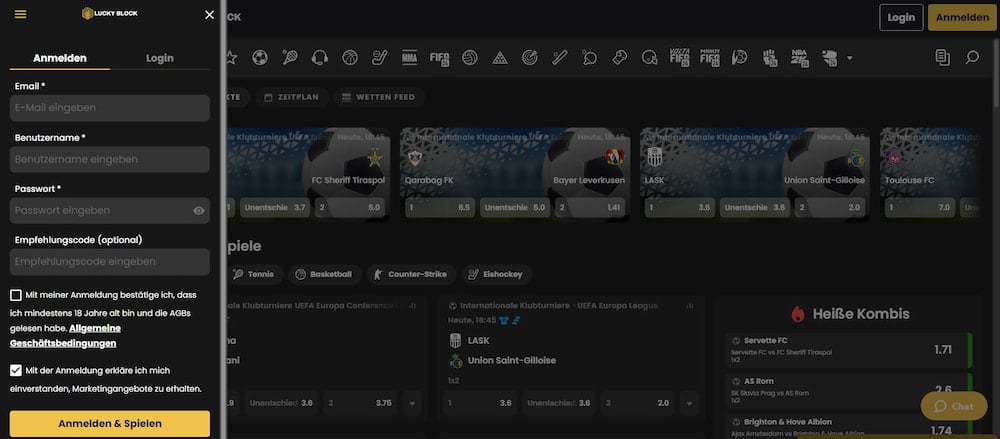This screenshot has height=439, width=1000.
Task: Focus the E-Mail eingeben field
Action: 110,108
